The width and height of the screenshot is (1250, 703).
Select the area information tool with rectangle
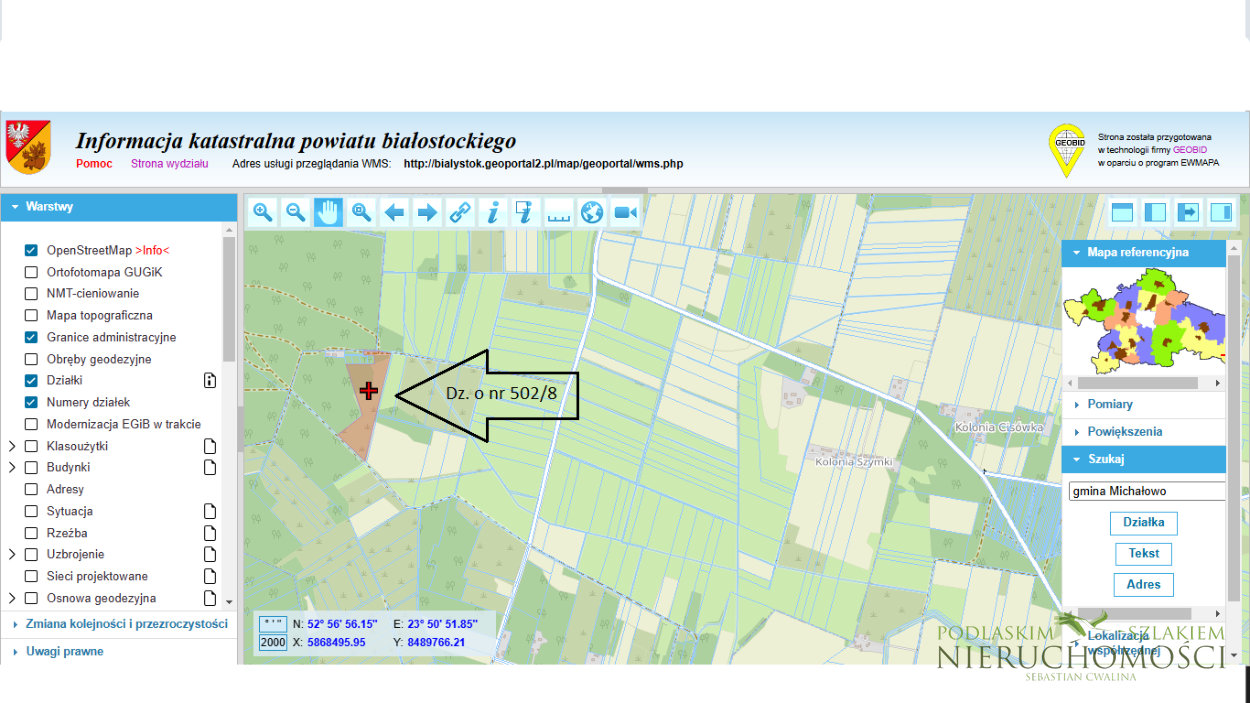[526, 212]
